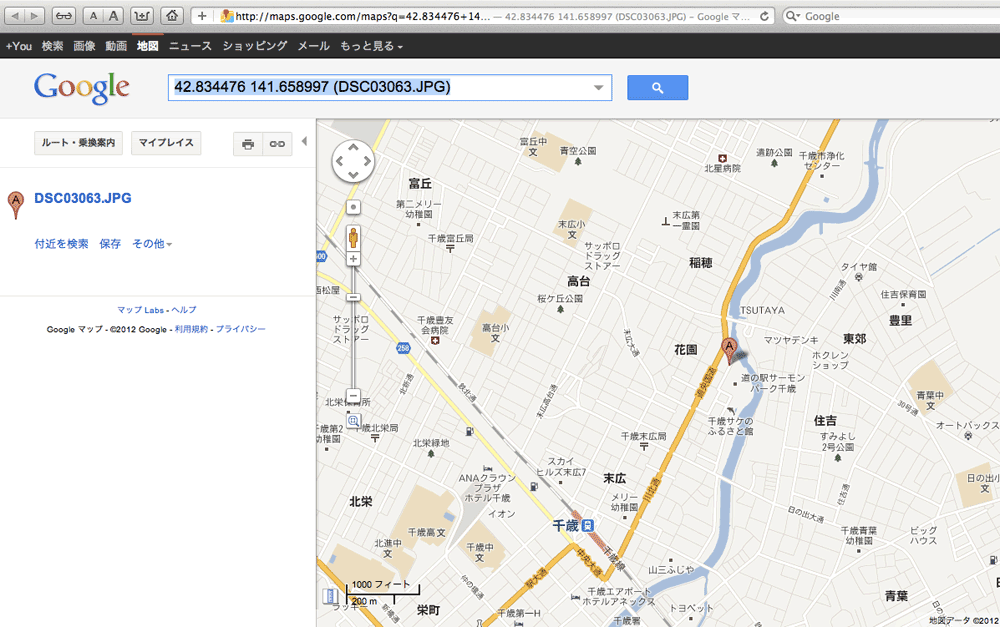Screen dimensions: 1000x627
Task: Reload the page with the refresh icon
Action: (x=764, y=17)
